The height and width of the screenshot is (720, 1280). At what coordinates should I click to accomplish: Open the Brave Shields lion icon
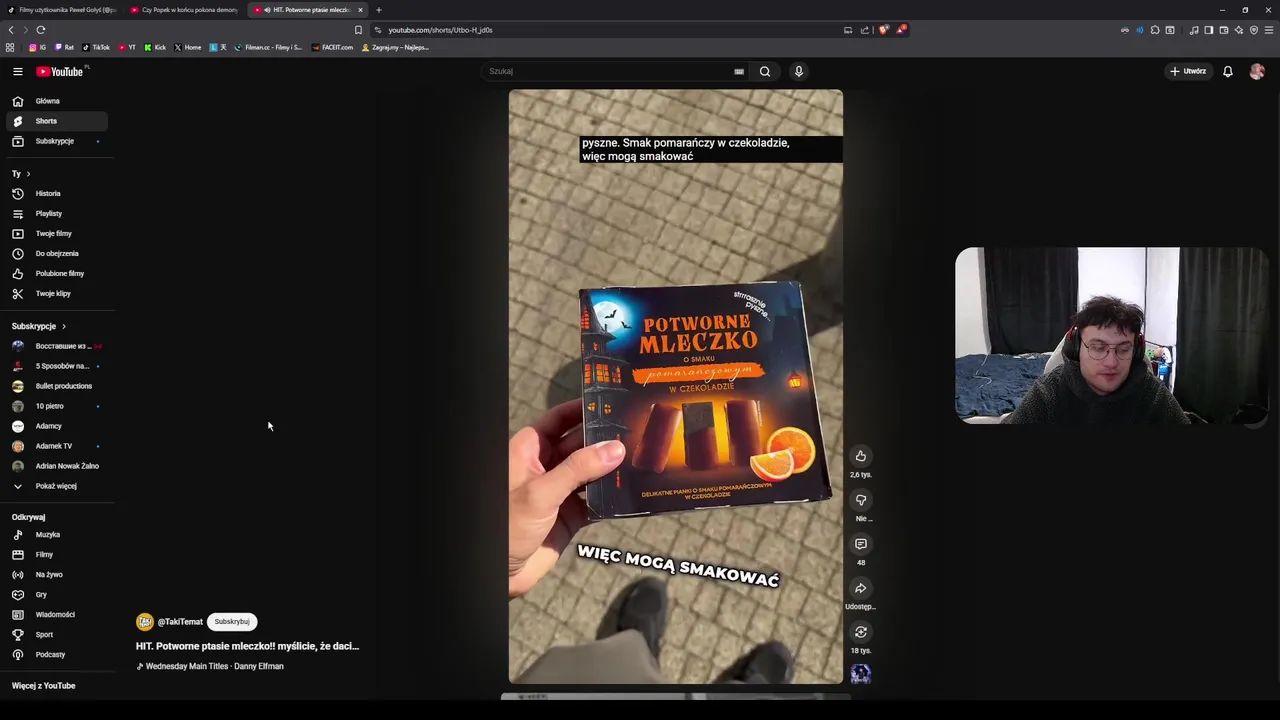tap(883, 30)
